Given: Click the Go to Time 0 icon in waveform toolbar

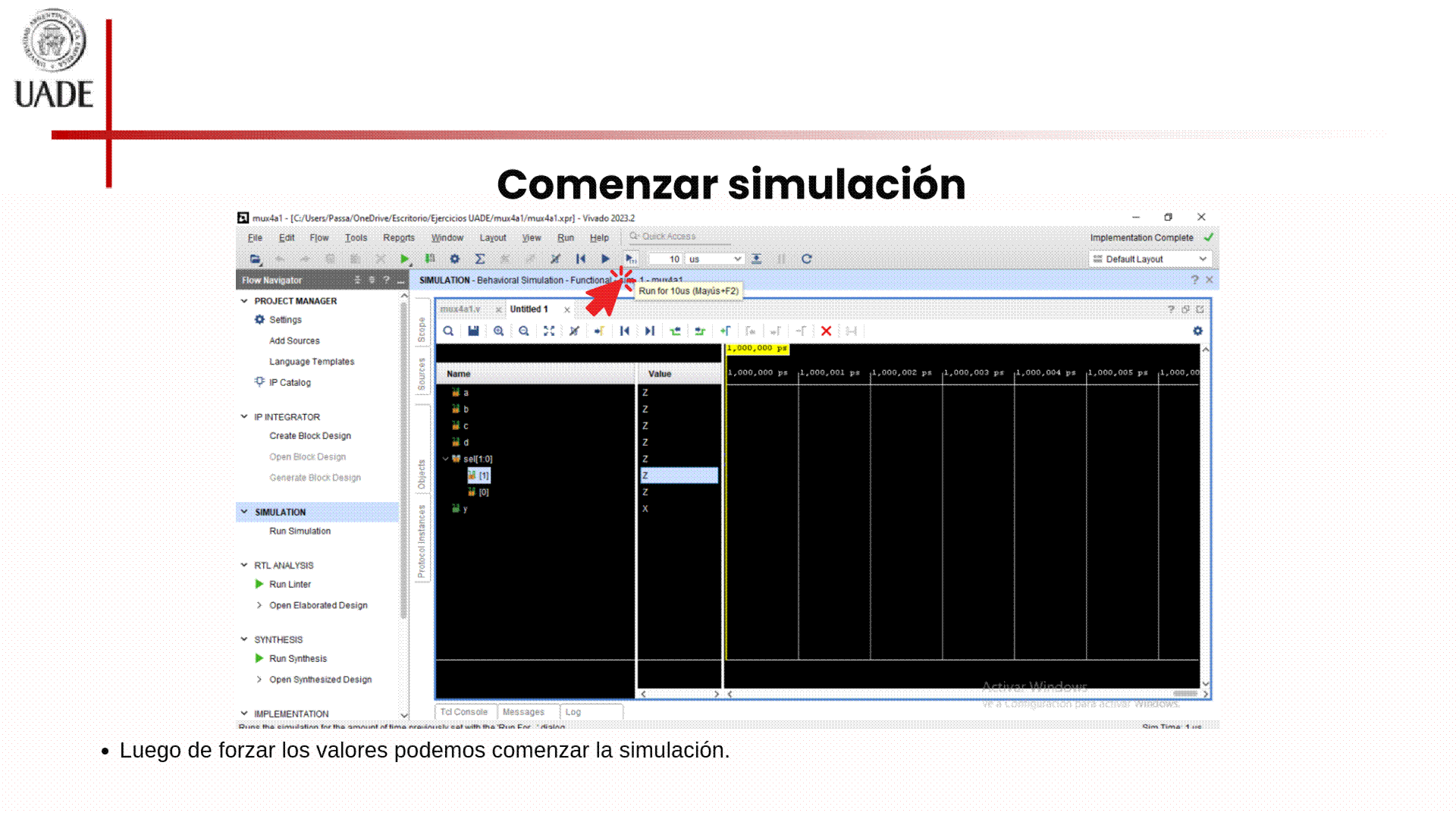Looking at the screenshot, I should (x=624, y=331).
